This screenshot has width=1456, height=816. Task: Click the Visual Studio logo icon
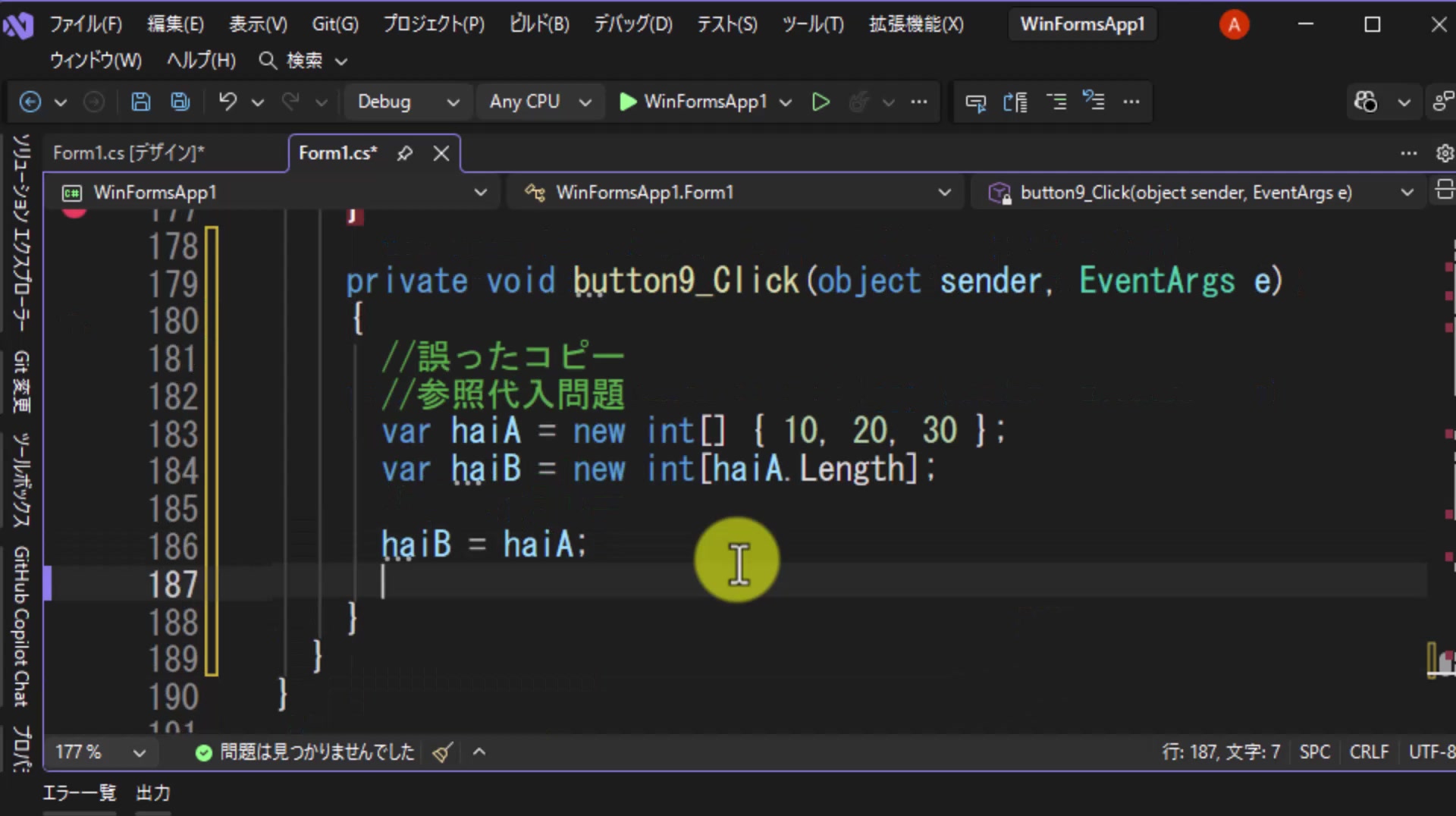click(18, 25)
